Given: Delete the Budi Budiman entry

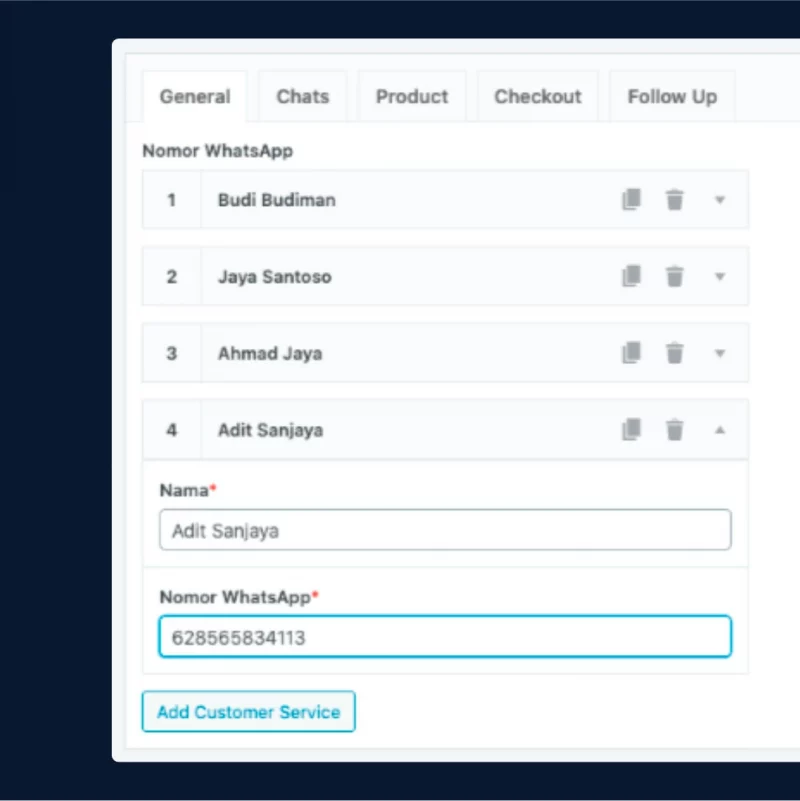Looking at the screenshot, I should 674,199.
